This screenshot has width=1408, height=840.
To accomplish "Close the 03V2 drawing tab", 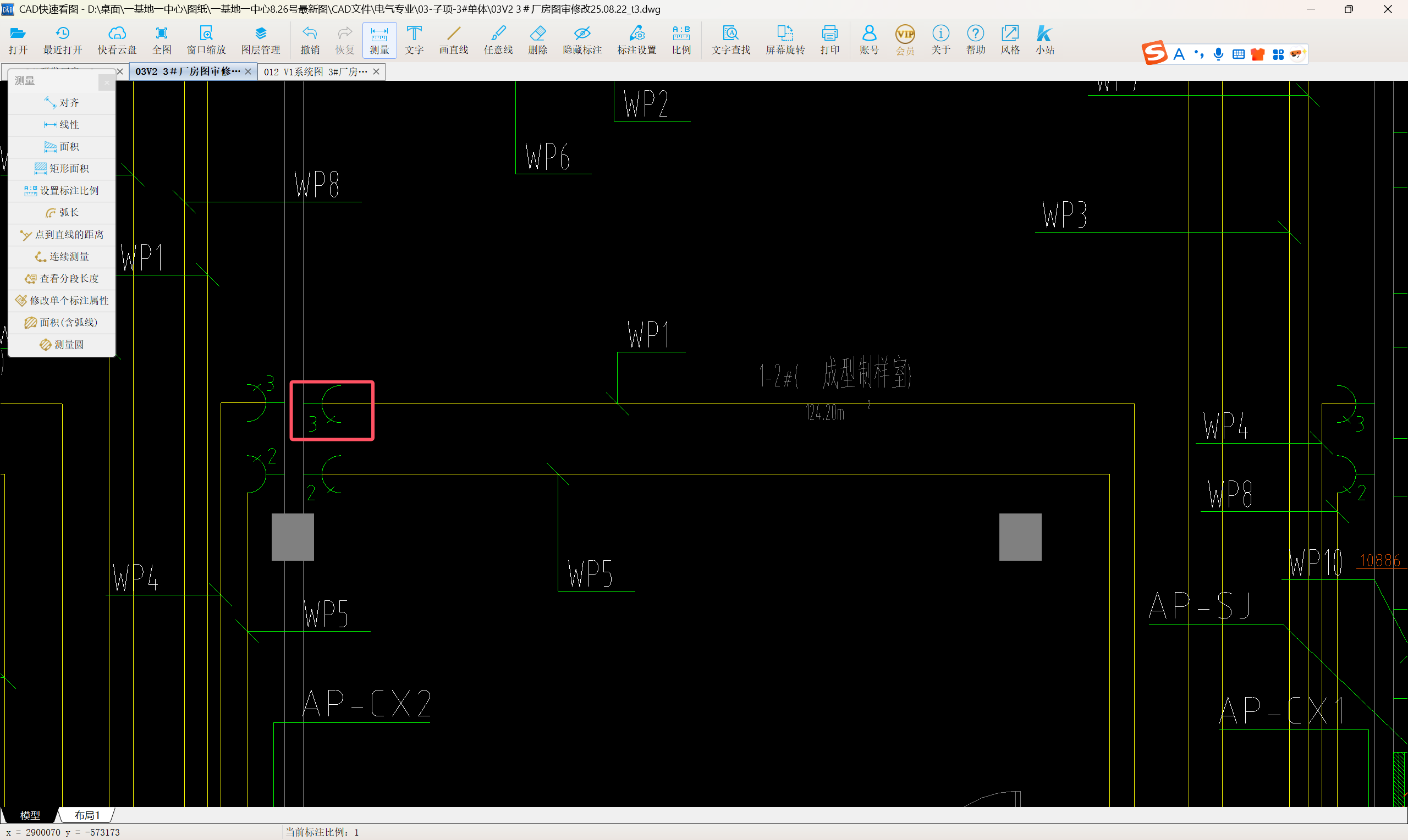I will [248, 72].
